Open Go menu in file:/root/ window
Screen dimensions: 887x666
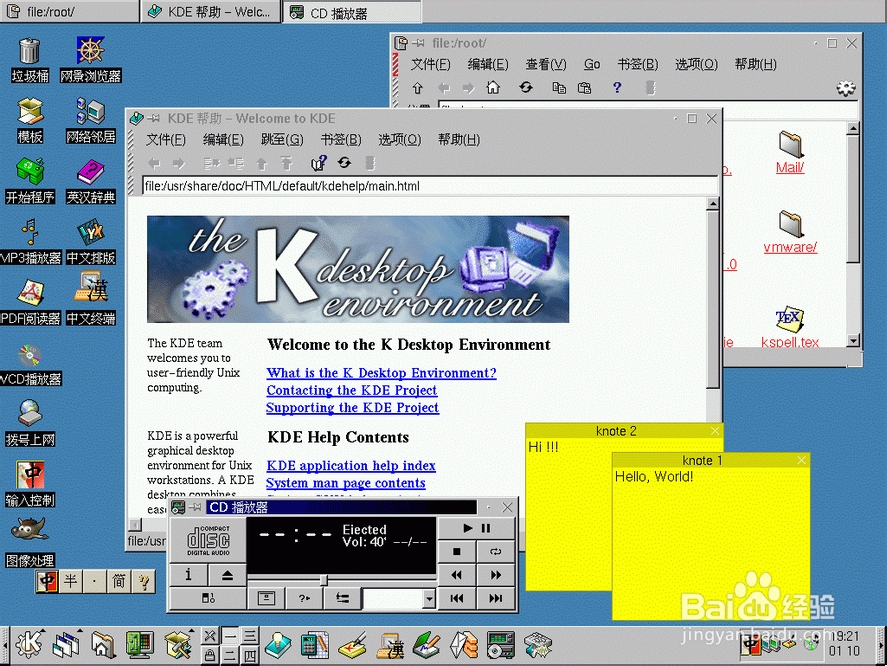coord(592,65)
